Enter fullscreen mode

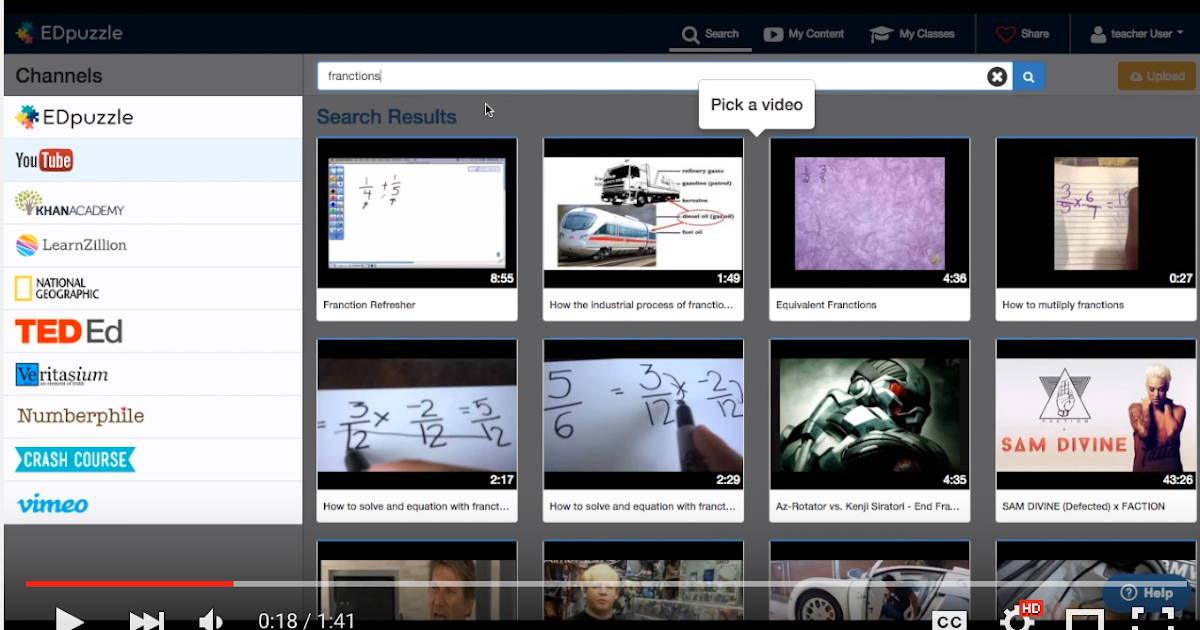point(1152,619)
